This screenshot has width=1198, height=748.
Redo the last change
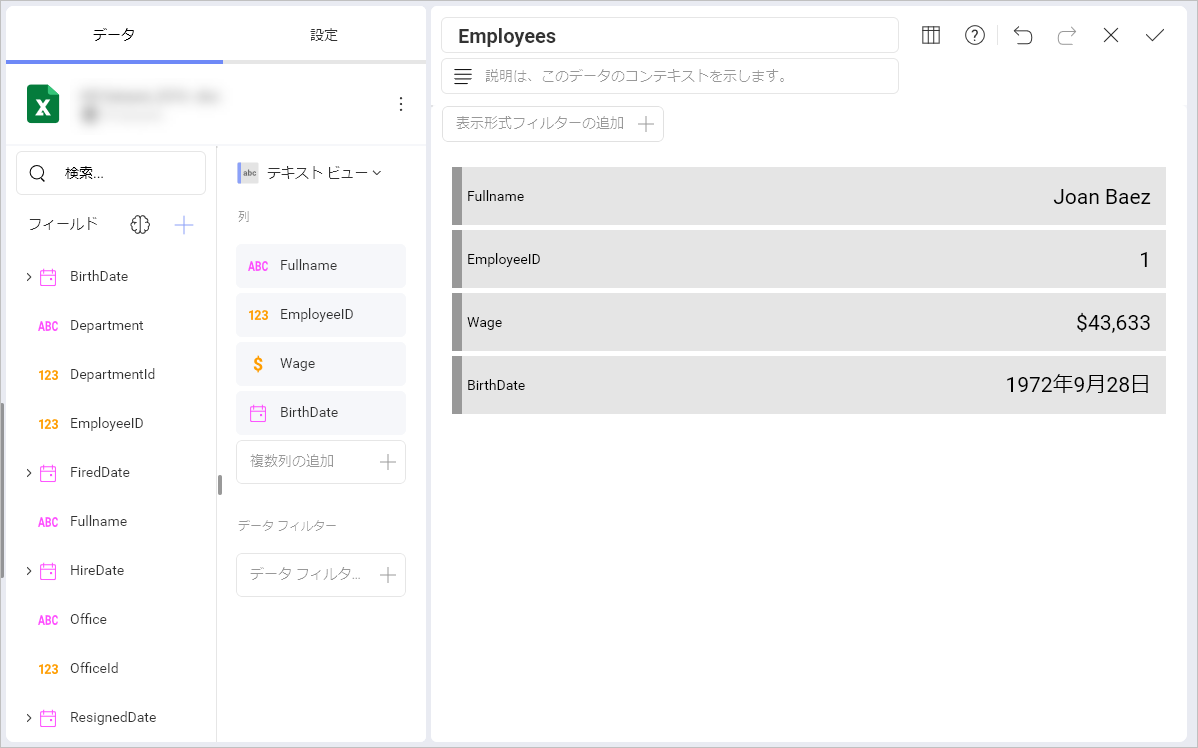(x=1067, y=35)
